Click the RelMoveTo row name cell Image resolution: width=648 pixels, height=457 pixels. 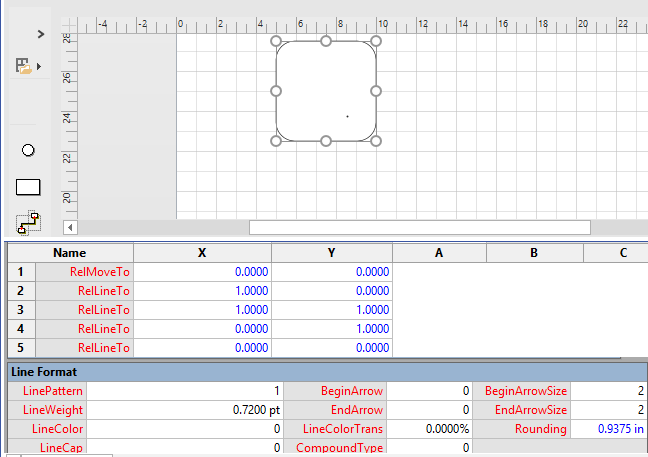[85, 272]
